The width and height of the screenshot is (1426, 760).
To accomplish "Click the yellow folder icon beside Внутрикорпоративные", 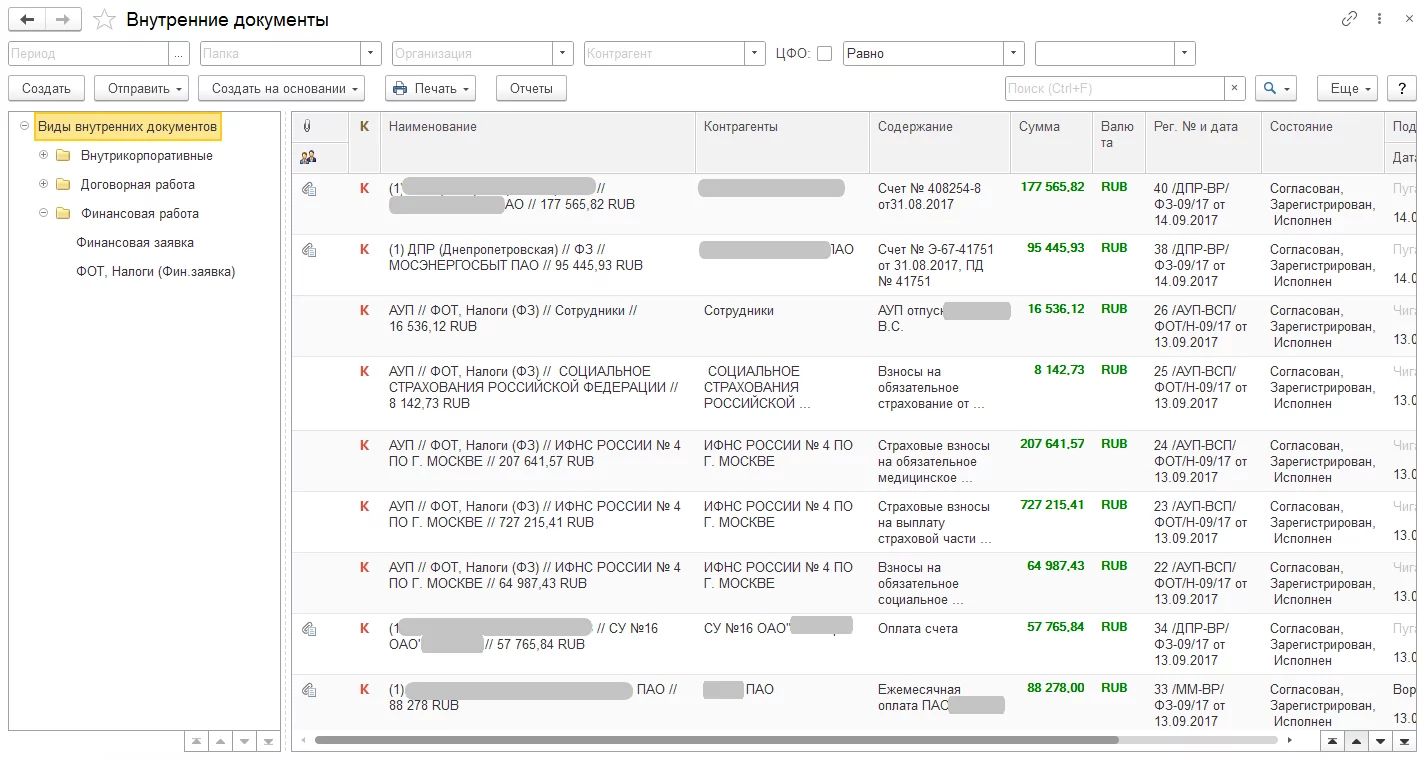I will pos(63,156).
